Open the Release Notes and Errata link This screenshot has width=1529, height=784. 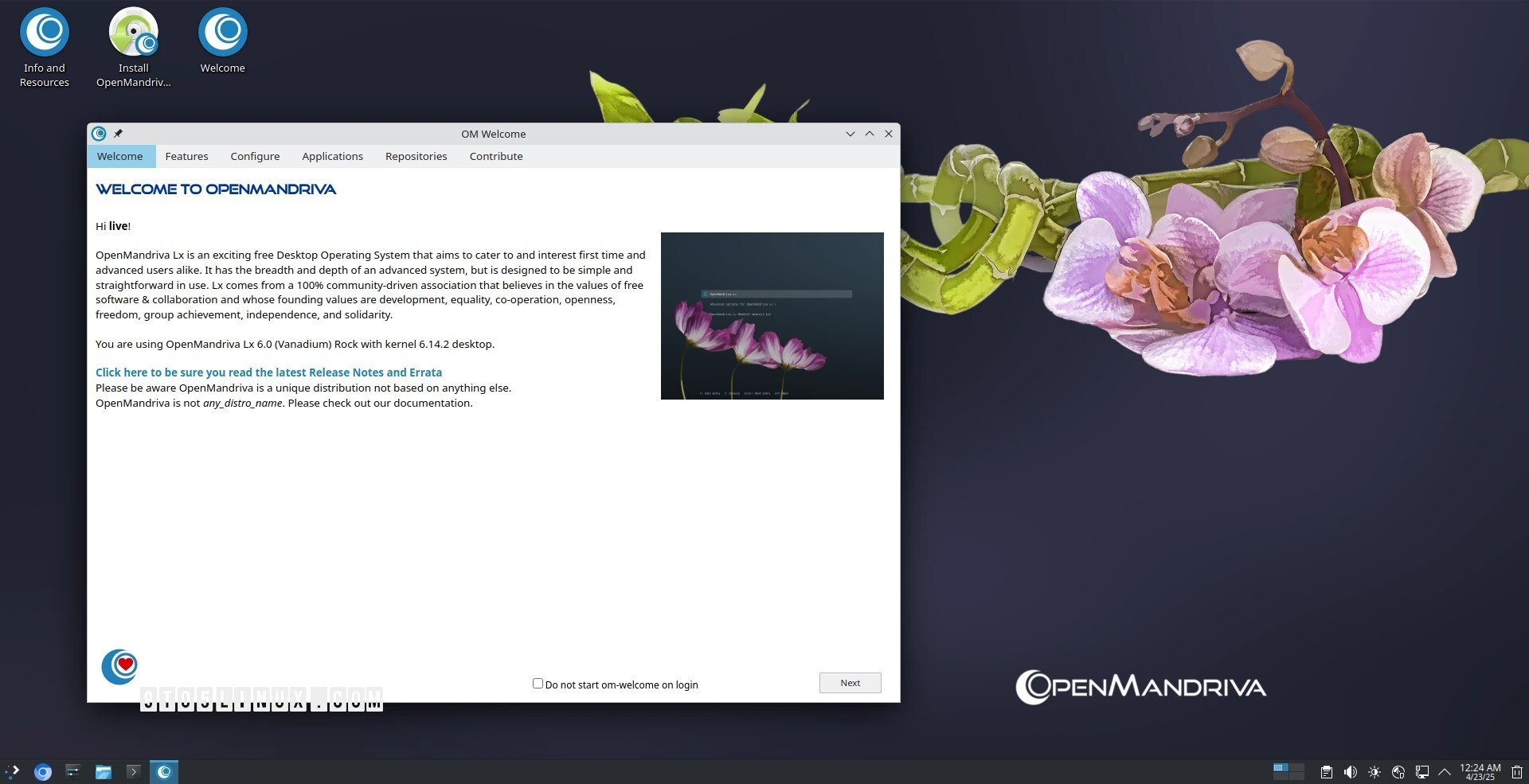tap(268, 372)
